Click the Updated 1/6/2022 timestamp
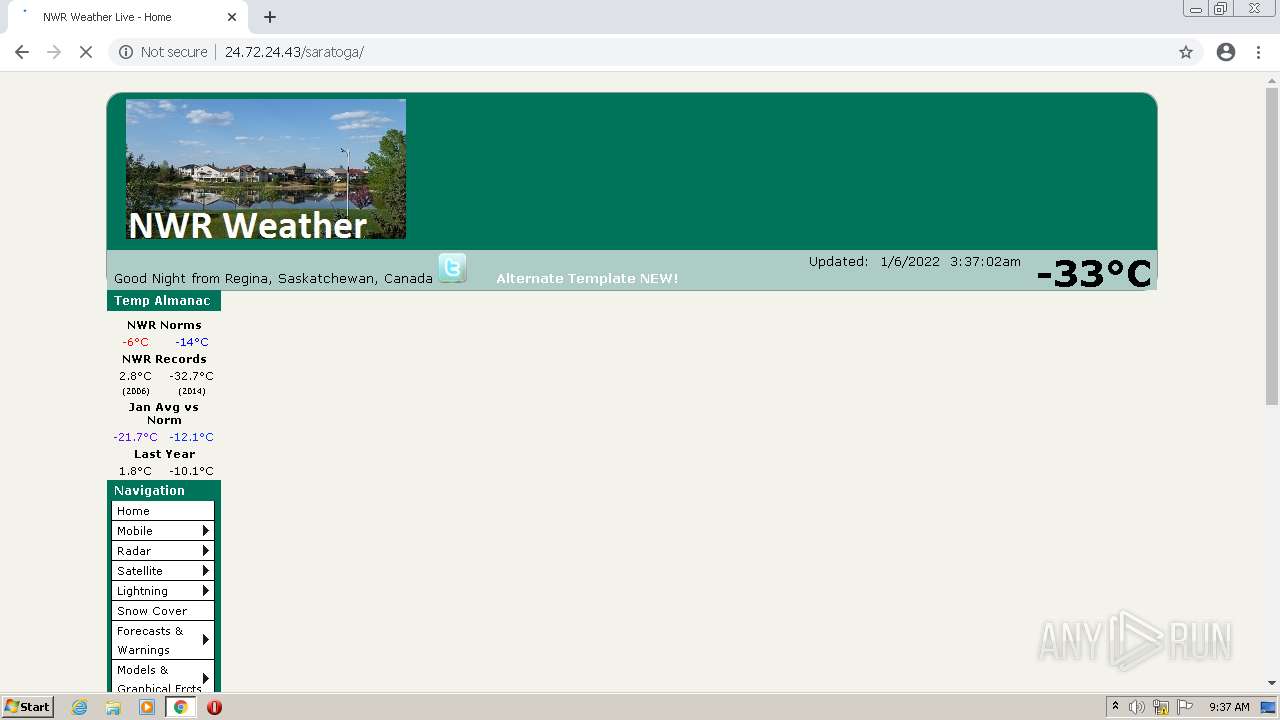Image resolution: width=1280 pixels, height=720 pixels. 915,262
